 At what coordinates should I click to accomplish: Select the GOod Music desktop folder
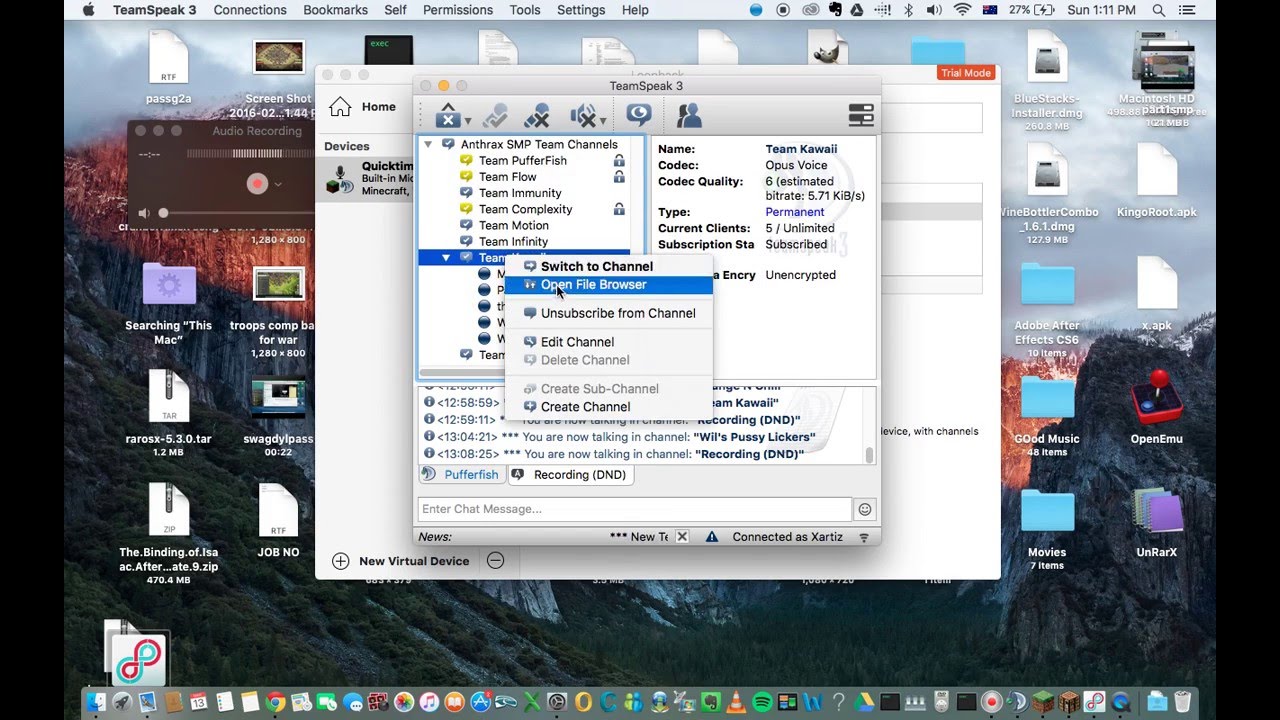1047,412
